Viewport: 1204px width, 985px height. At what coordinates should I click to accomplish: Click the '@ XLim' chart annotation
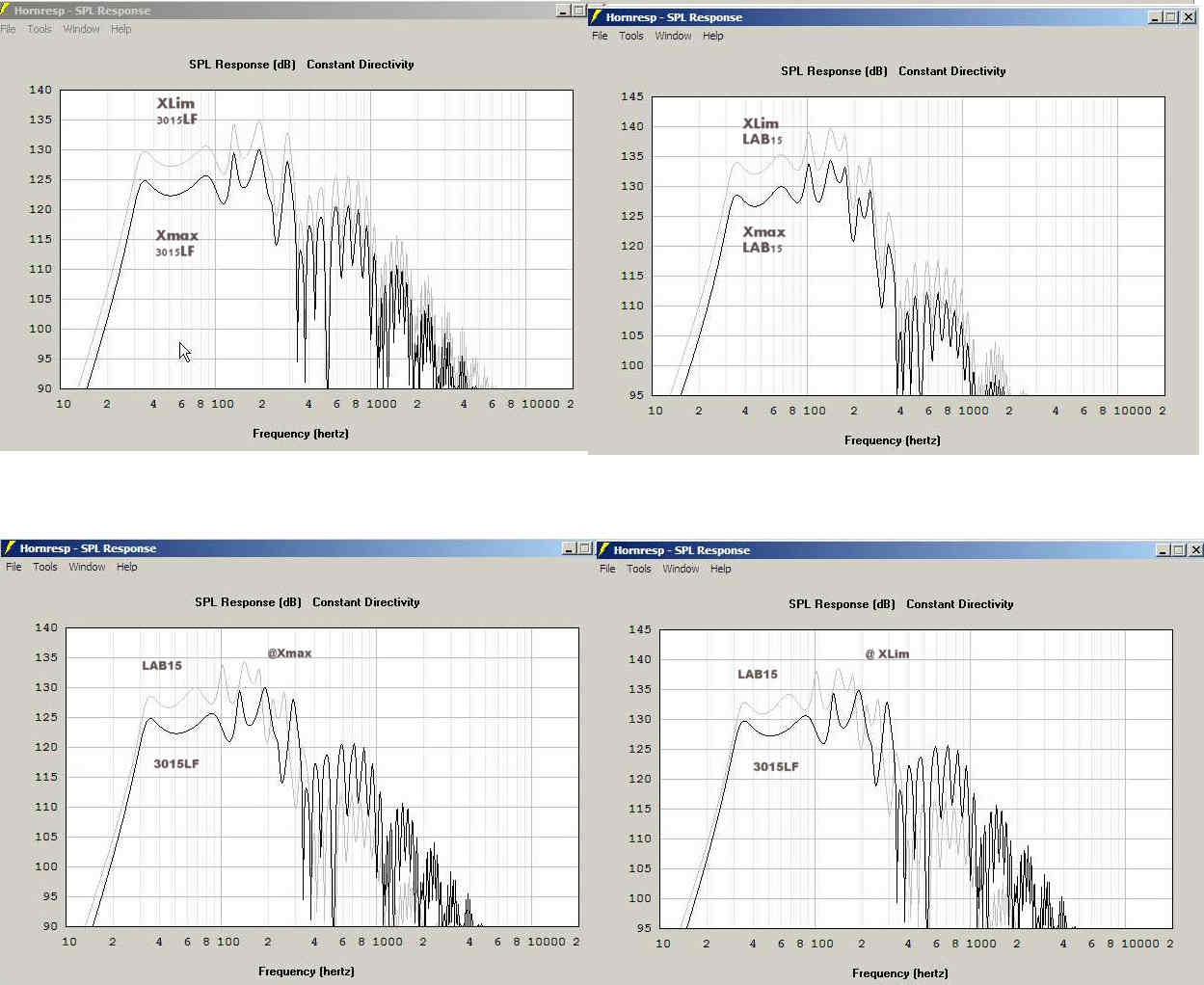click(x=887, y=653)
